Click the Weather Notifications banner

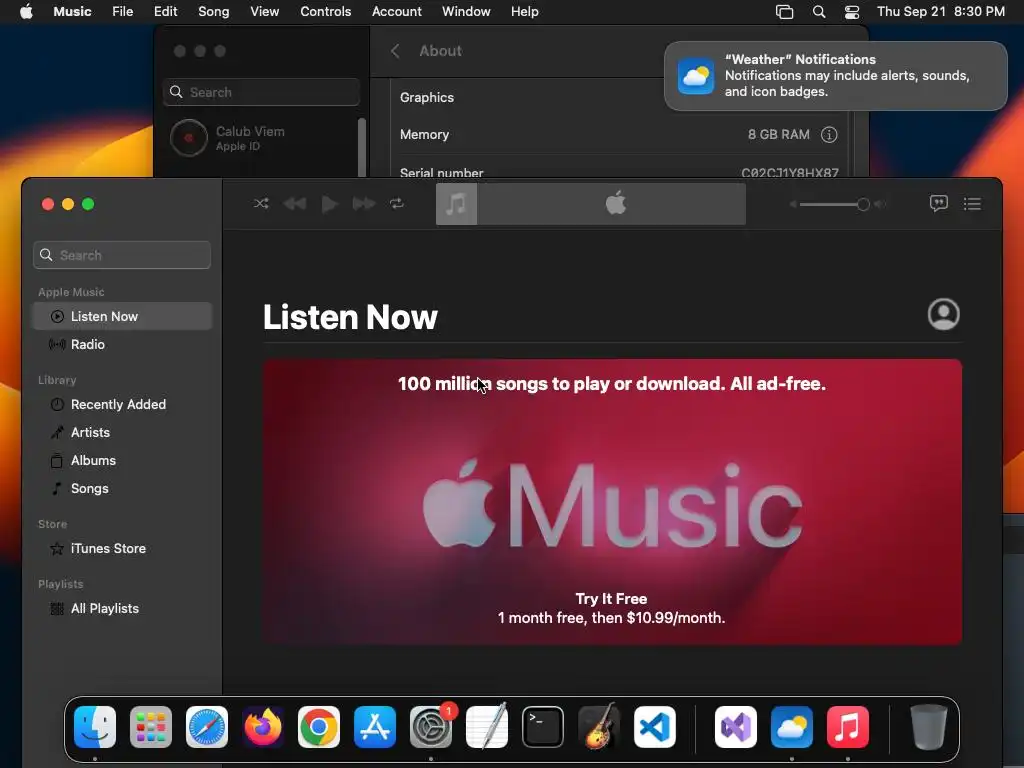coord(836,76)
